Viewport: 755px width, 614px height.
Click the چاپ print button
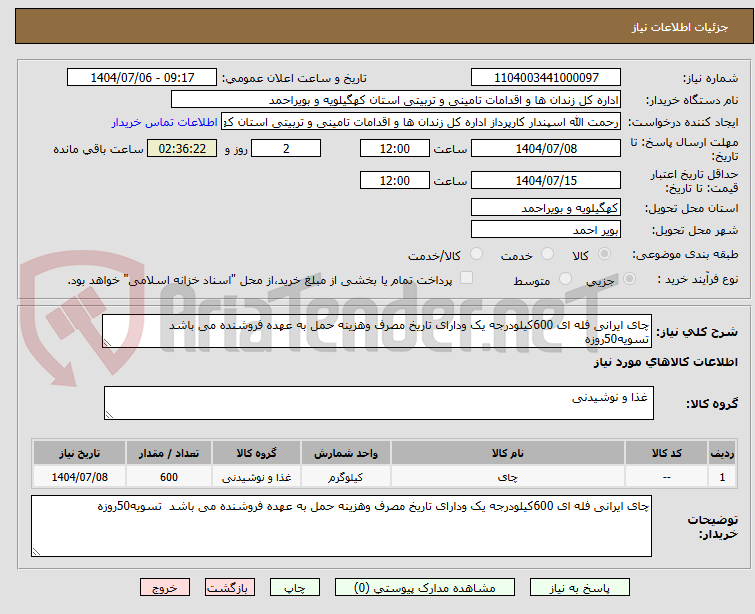click(295, 588)
